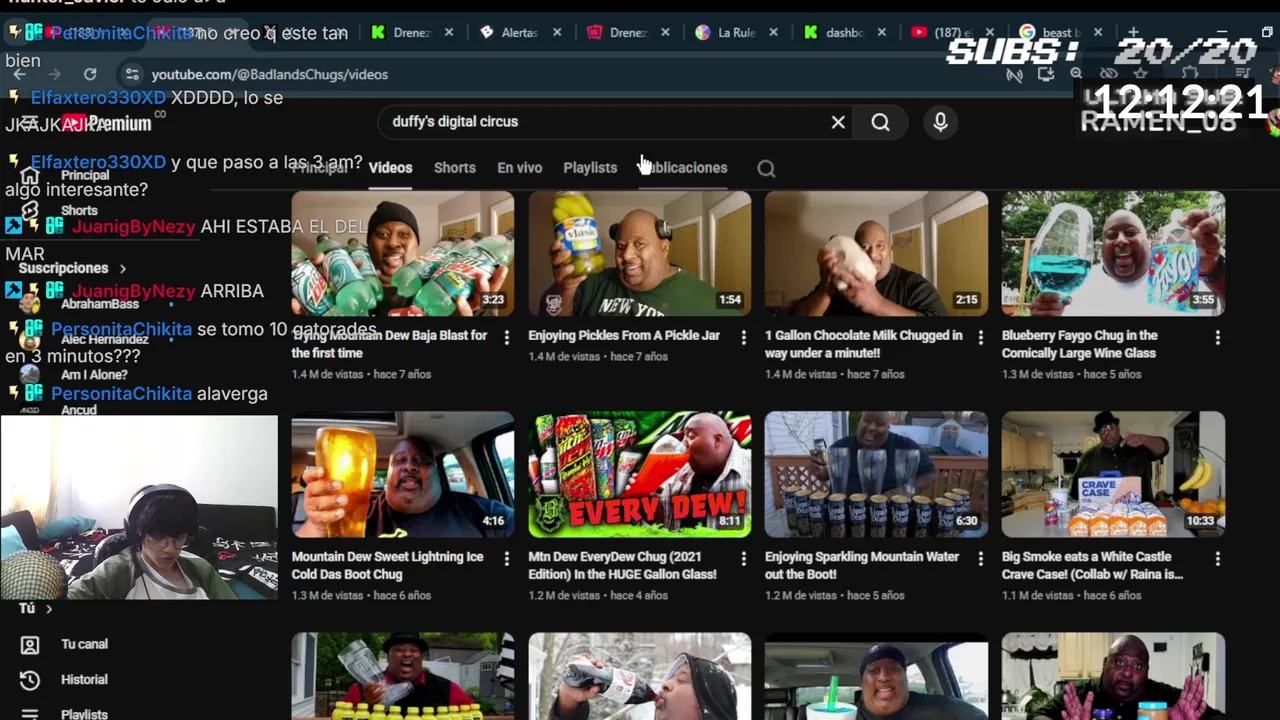
Task: Close the La Rule browser tab
Action: 774,32
